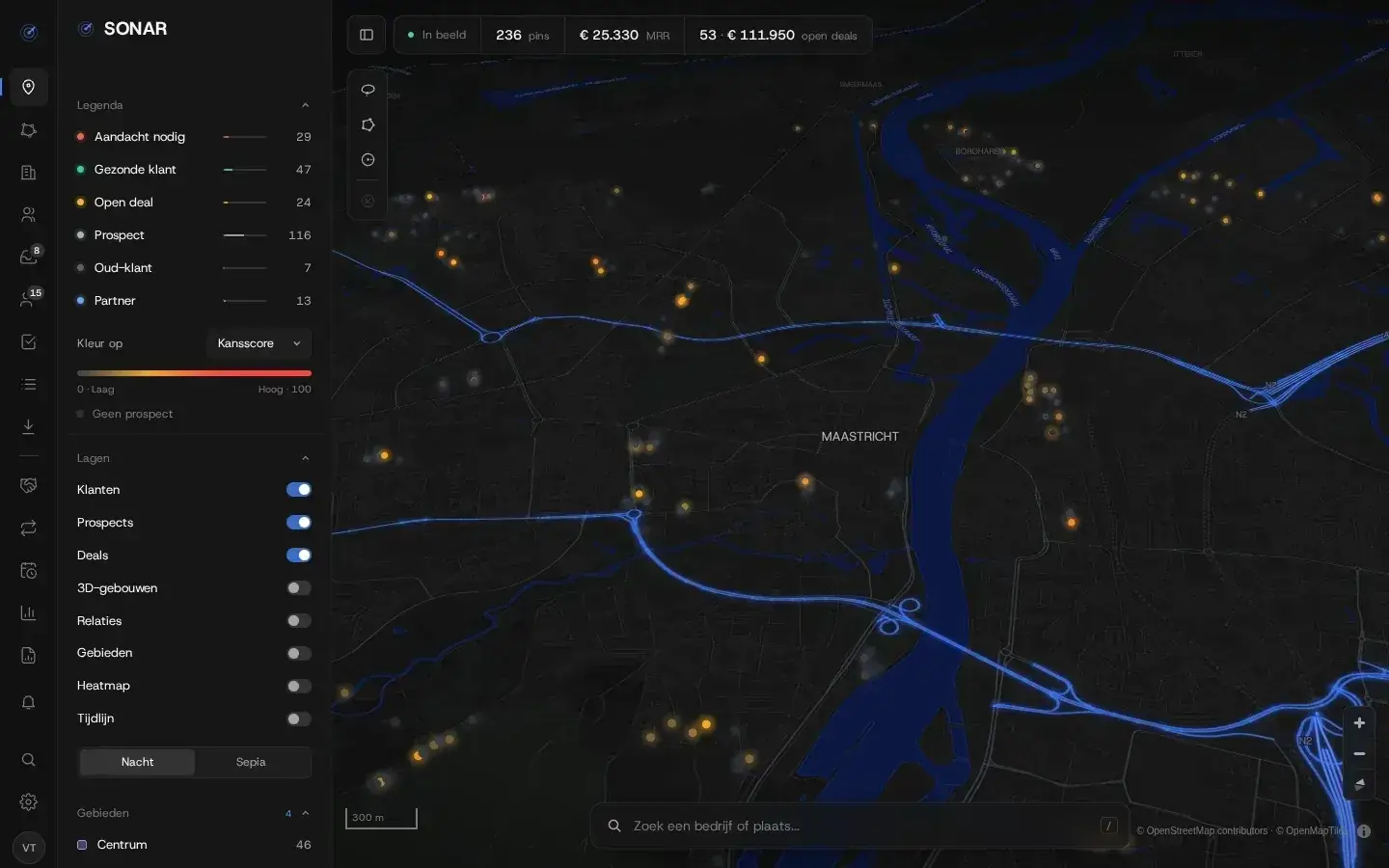Turn off the Prospects layer
1389x868 pixels.
click(x=299, y=523)
